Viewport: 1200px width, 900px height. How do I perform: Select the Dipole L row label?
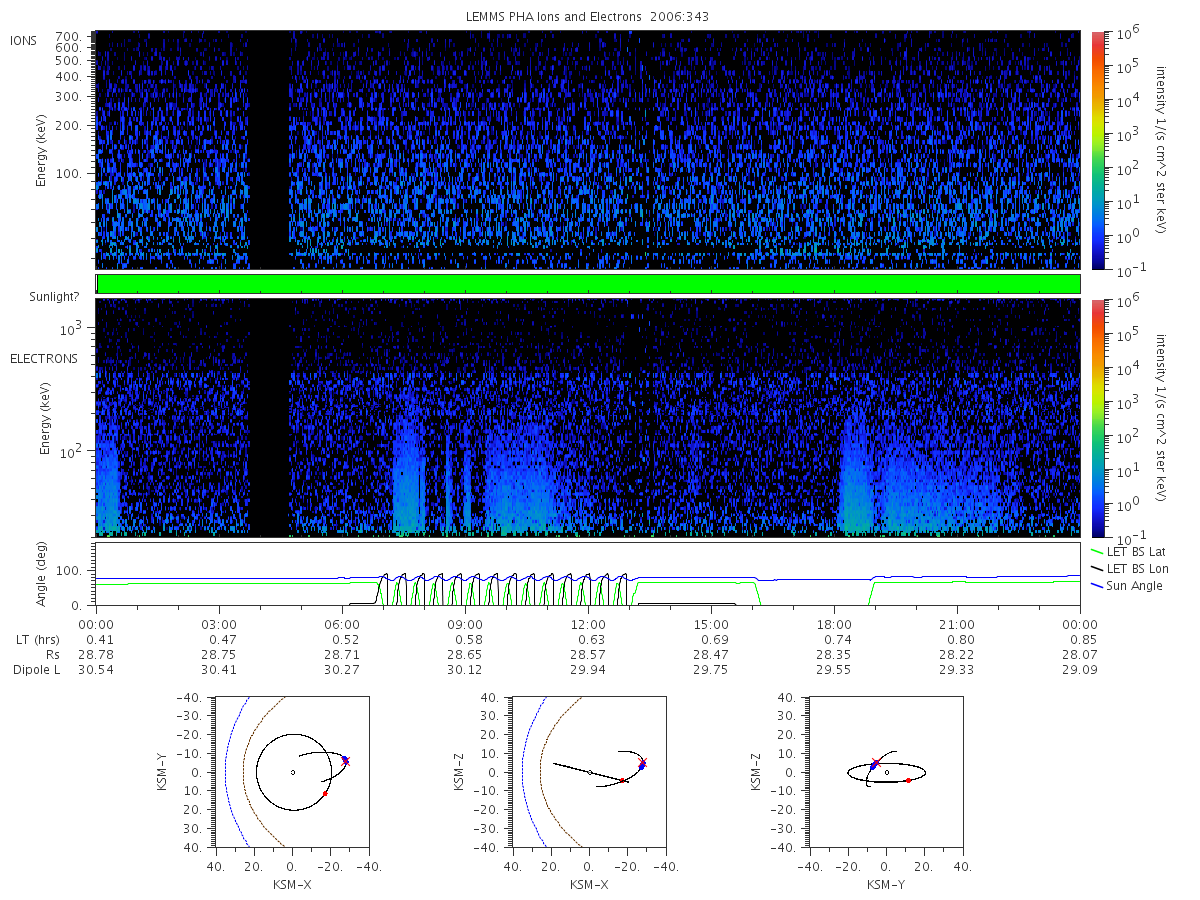pos(36,670)
